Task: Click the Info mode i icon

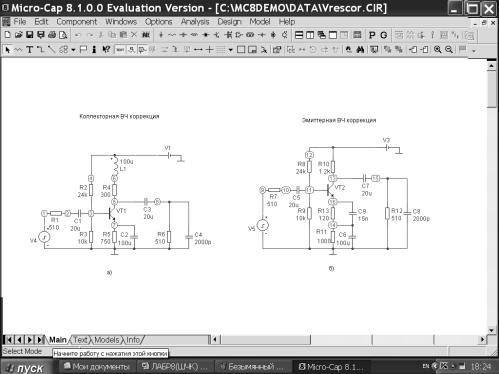Action: point(94,50)
